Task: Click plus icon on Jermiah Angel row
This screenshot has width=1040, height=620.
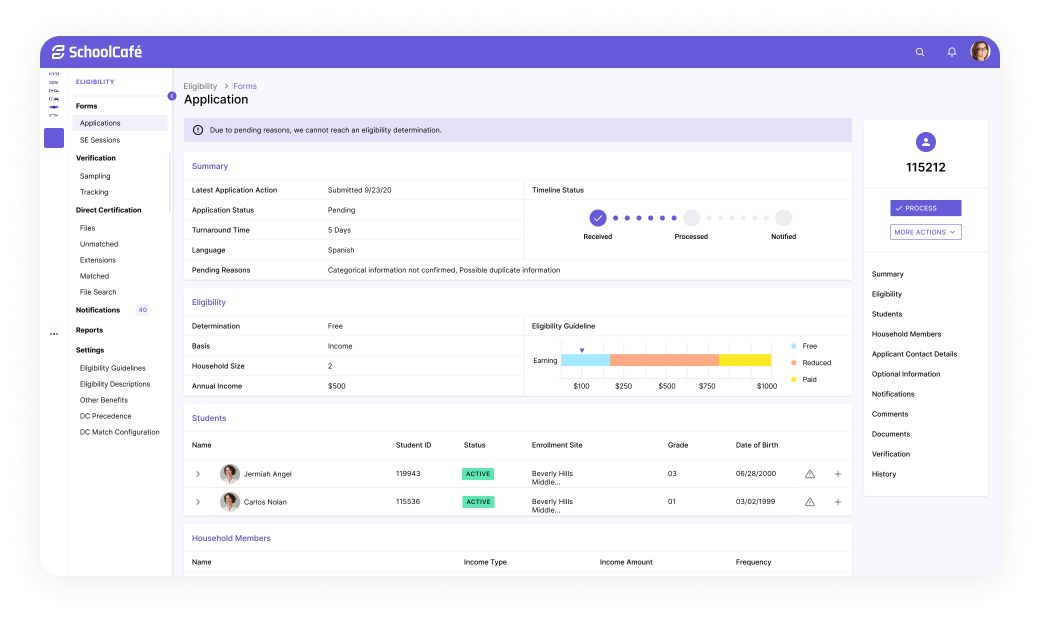Action: (x=838, y=474)
